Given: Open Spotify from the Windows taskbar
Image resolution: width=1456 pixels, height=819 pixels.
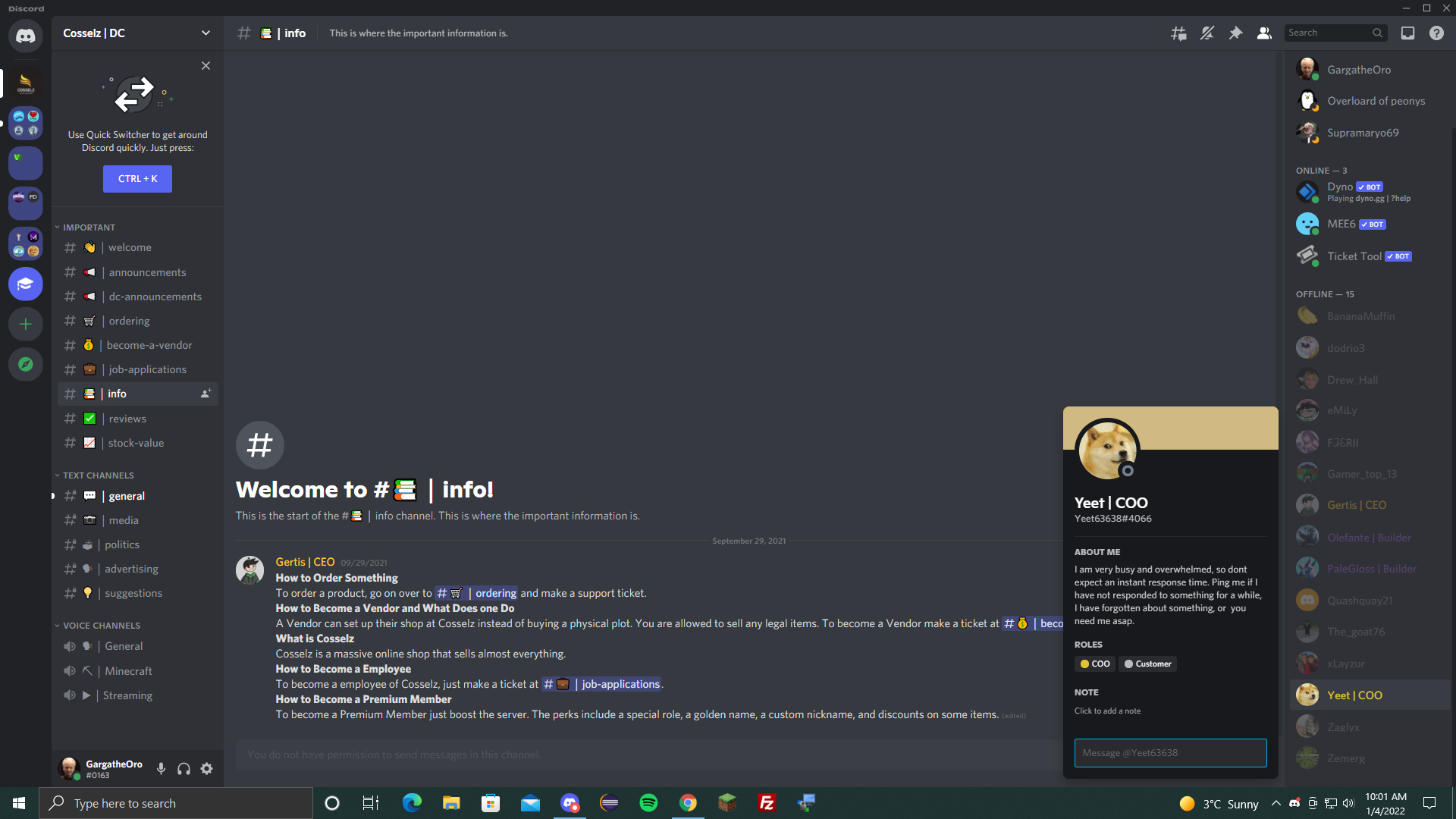Looking at the screenshot, I should point(648,803).
